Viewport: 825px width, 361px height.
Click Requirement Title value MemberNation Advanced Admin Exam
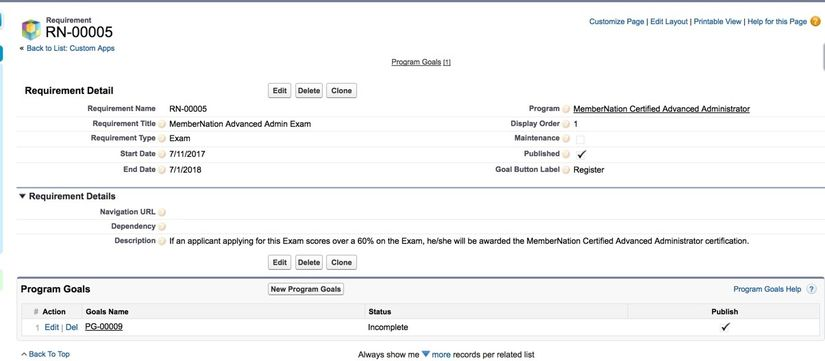(240, 124)
